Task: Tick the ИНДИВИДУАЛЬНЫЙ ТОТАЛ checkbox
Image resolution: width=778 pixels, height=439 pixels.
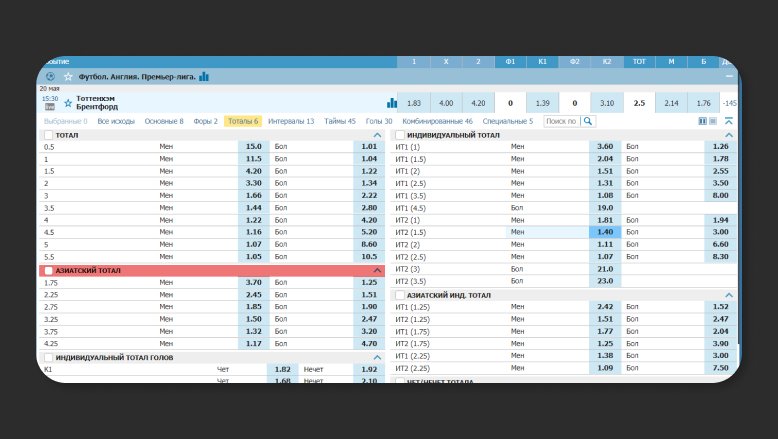Action: click(400, 135)
